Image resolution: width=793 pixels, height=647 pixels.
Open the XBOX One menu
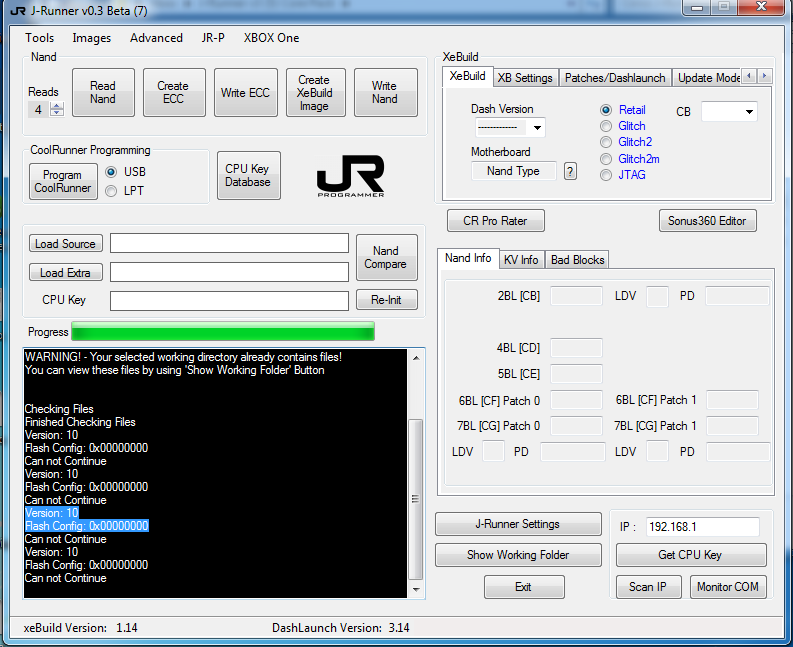[x=271, y=38]
